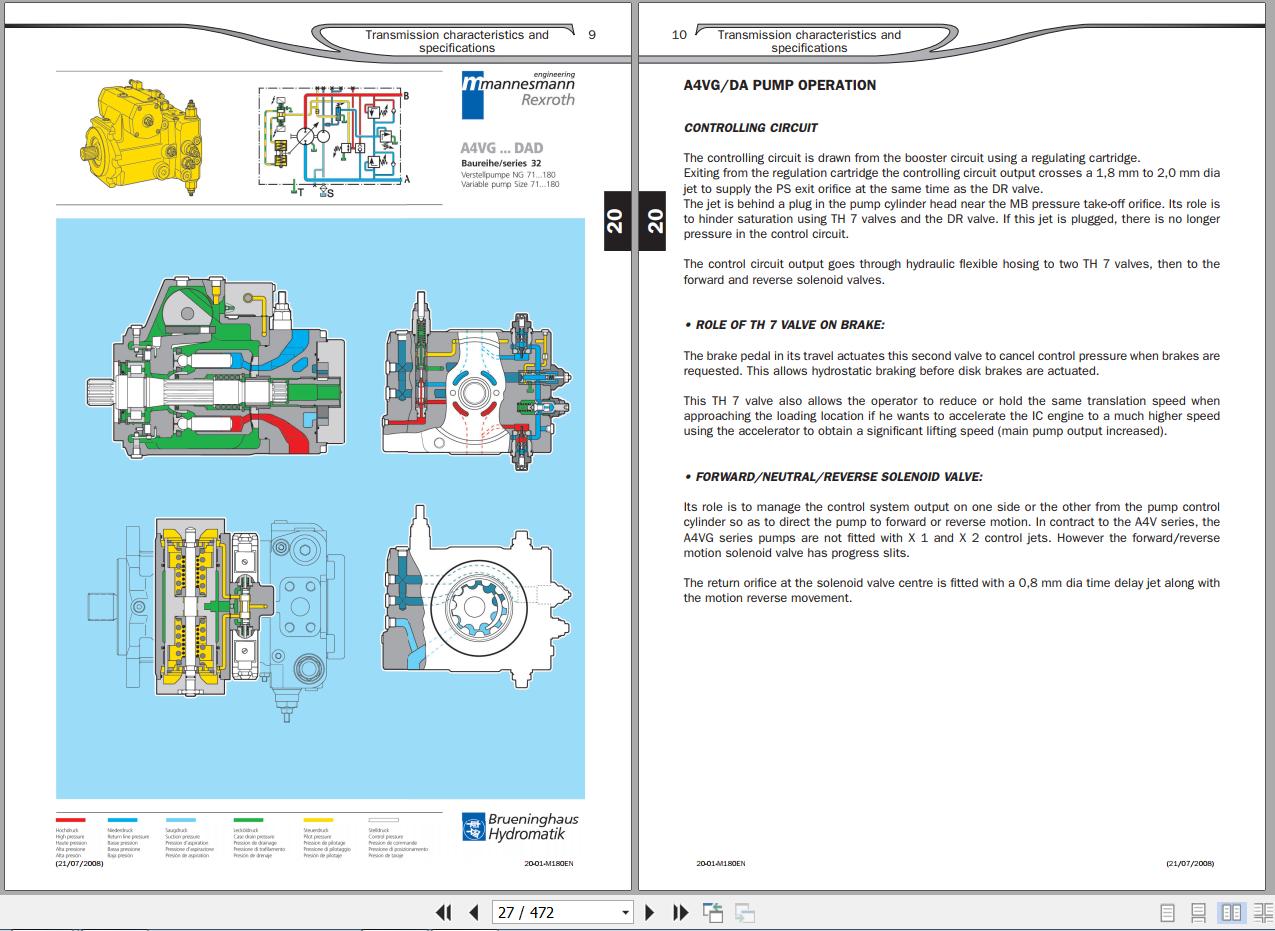Click 'Verstellpumpe NG 71...180' text

506,175
